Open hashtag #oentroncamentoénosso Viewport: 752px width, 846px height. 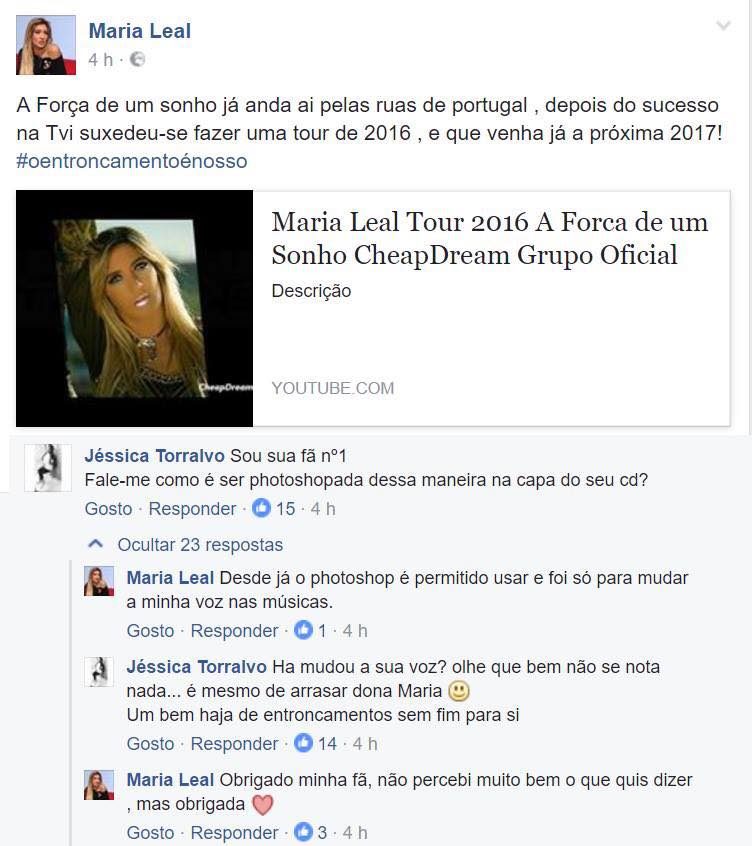click(x=132, y=161)
